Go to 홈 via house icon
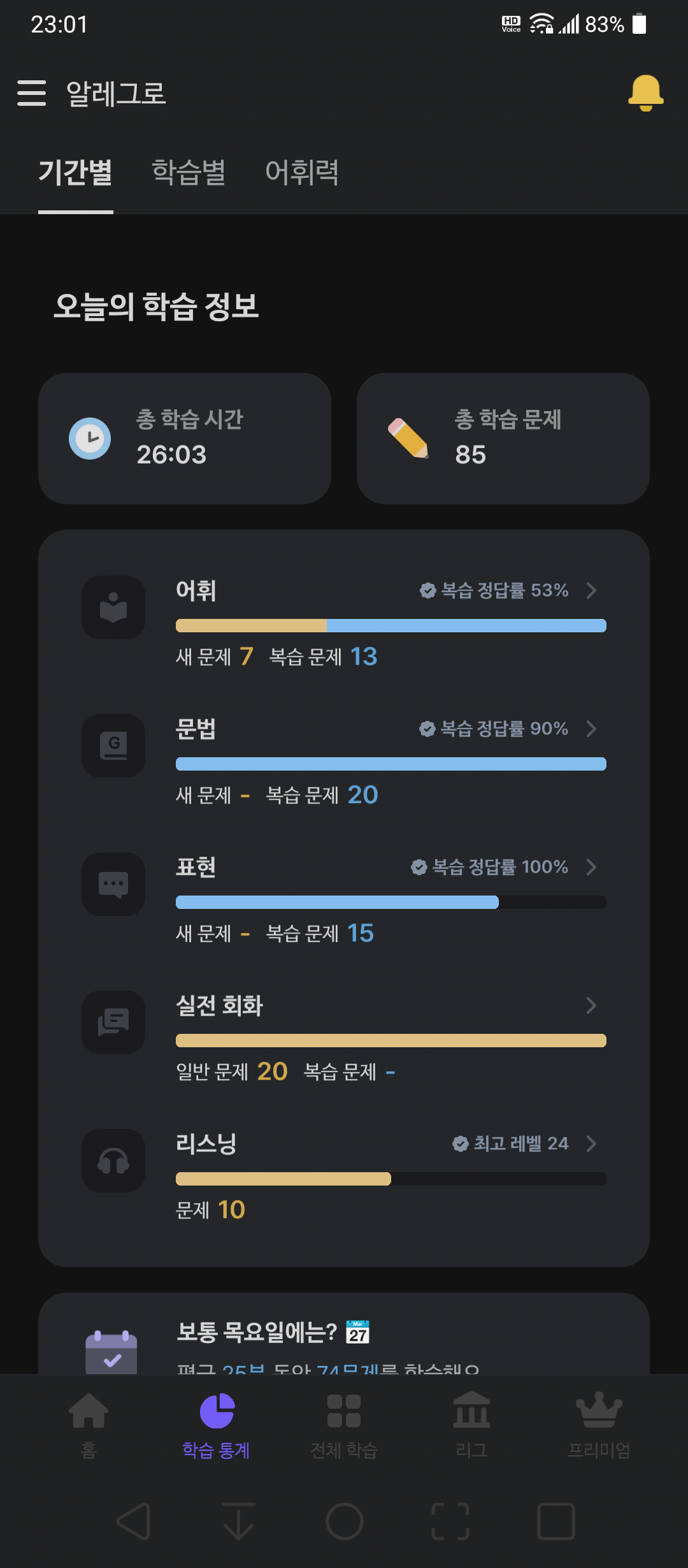Screen dimensions: 688x1568 pos(89,1411)
